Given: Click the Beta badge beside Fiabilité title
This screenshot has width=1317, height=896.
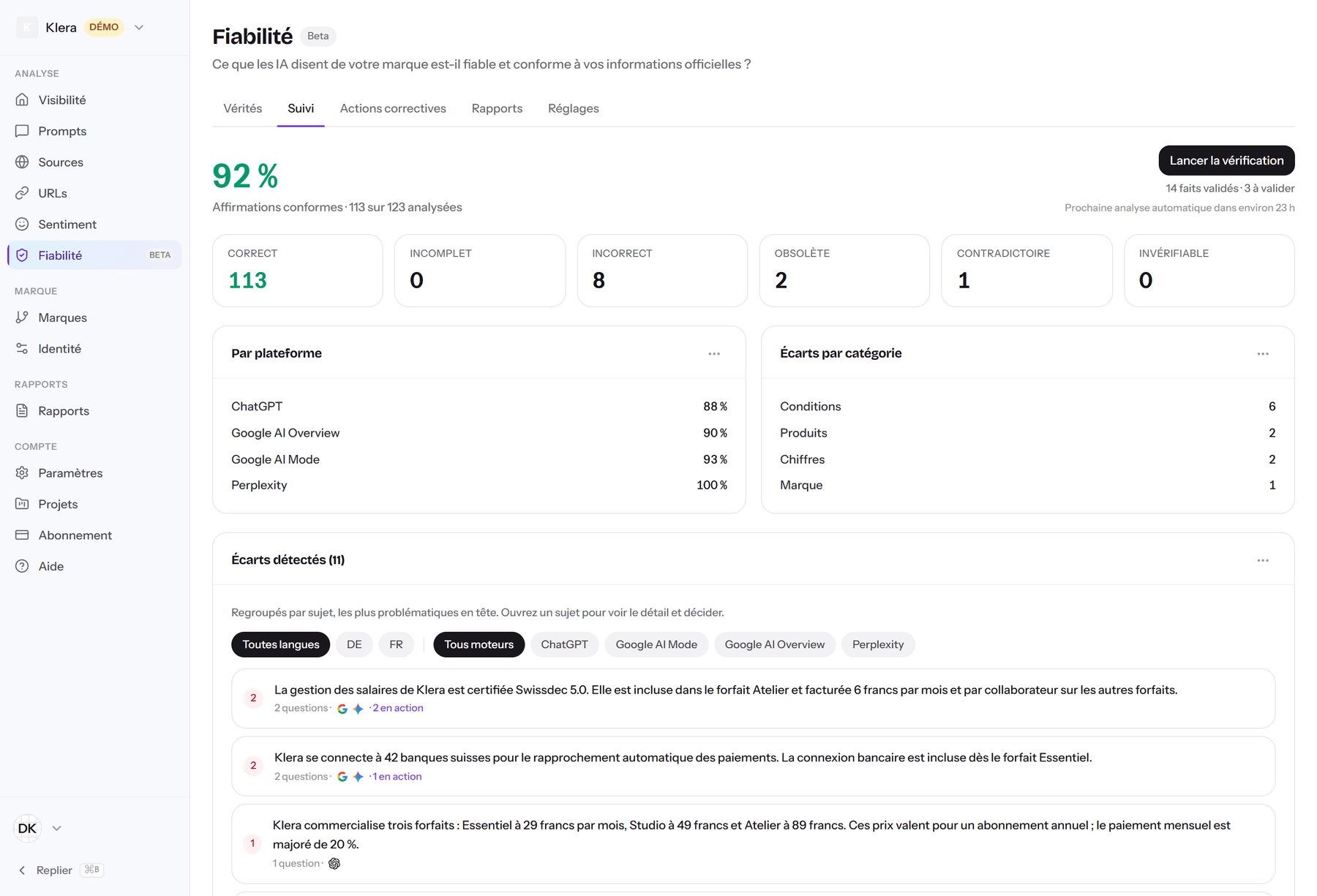Looking at the screenshot, I should coord(318,36).
